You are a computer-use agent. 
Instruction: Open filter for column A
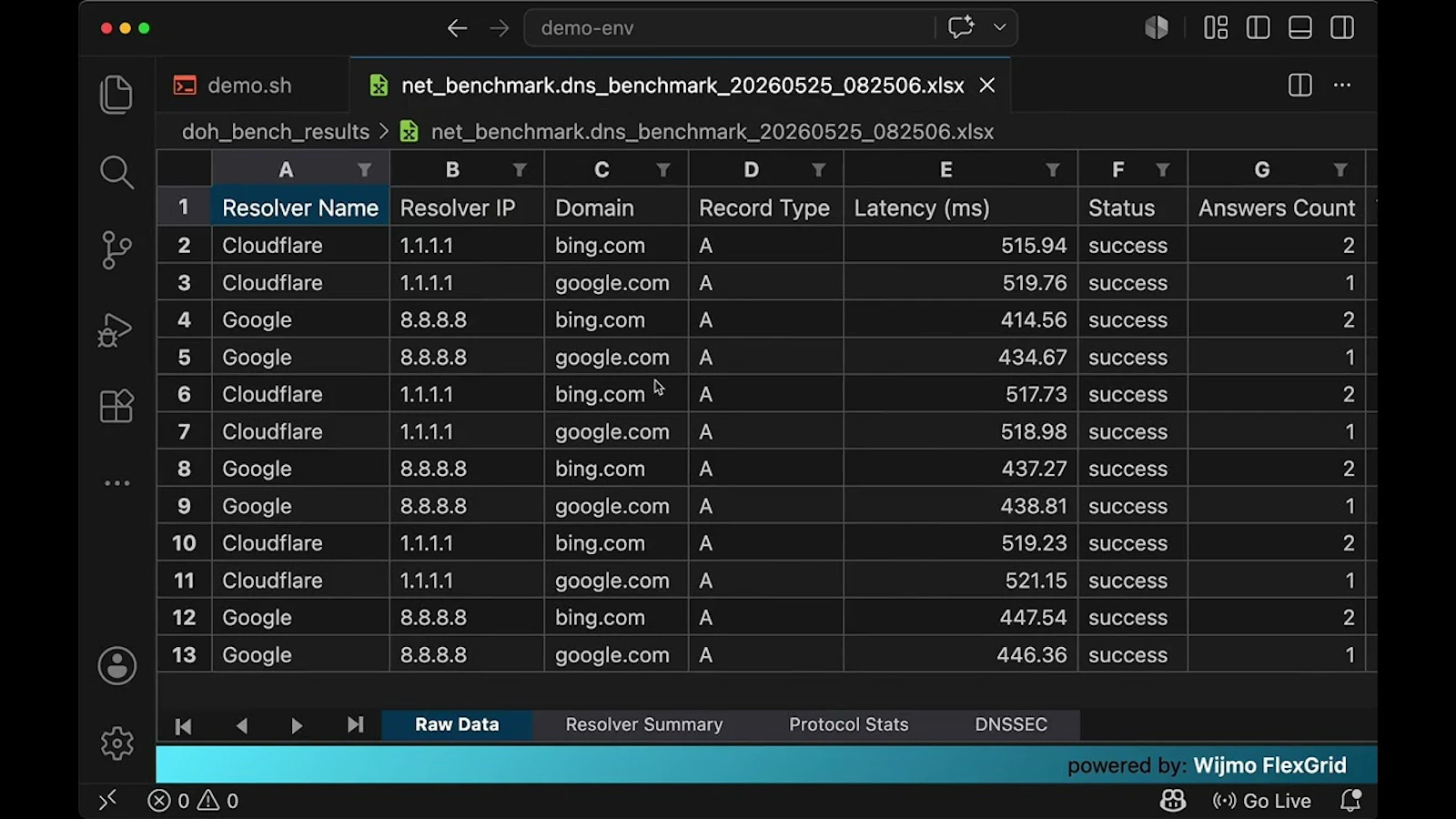[x=364, y=170]
